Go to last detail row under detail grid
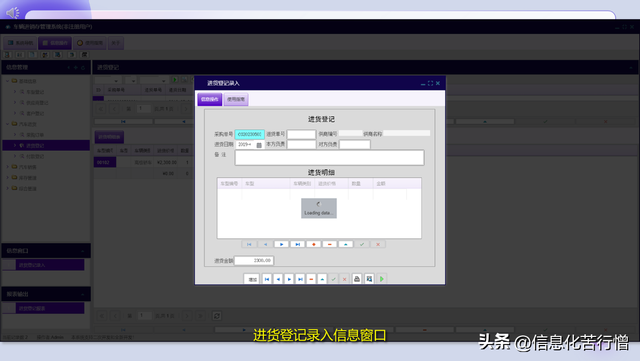 point(298,244)
